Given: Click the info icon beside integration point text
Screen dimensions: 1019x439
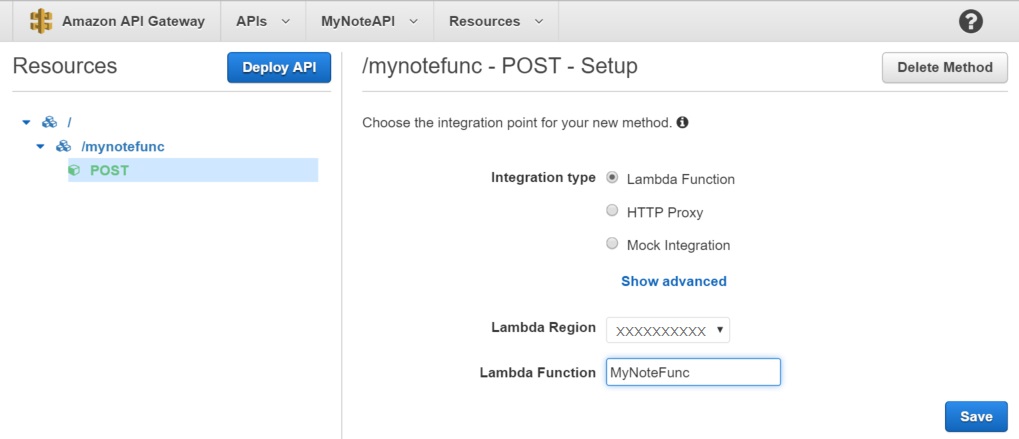Looking at the screenshot, I should [682, 121].
